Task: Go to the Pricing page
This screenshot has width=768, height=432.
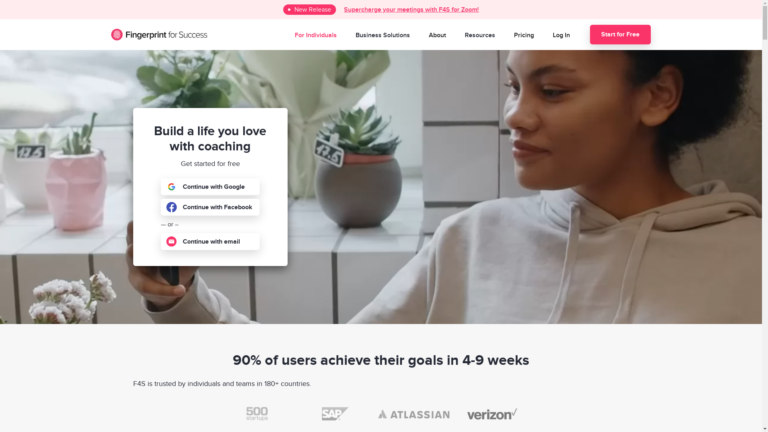Action: pos(524,35)
